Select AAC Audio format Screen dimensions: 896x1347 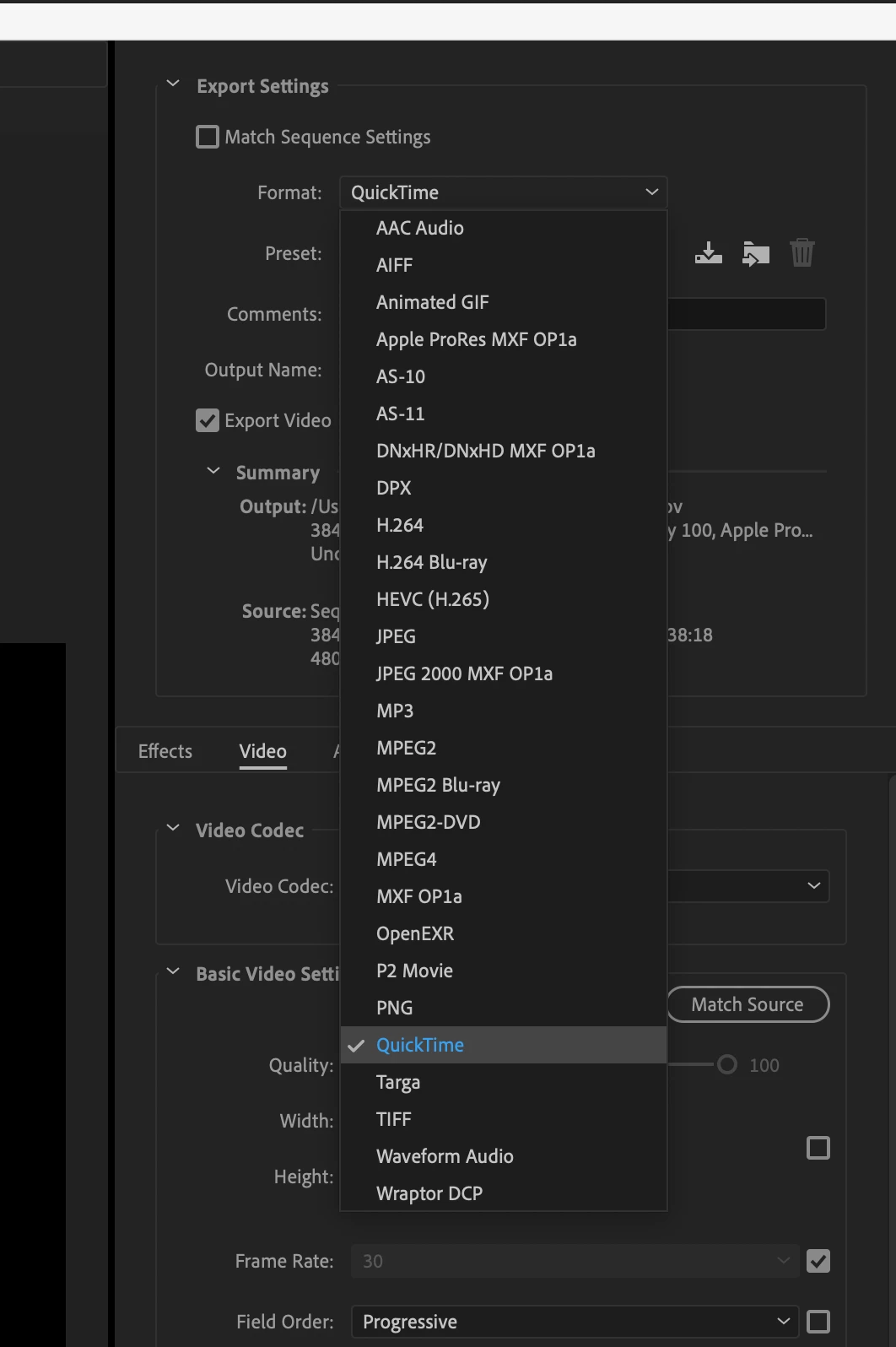(x=504, y=228)
